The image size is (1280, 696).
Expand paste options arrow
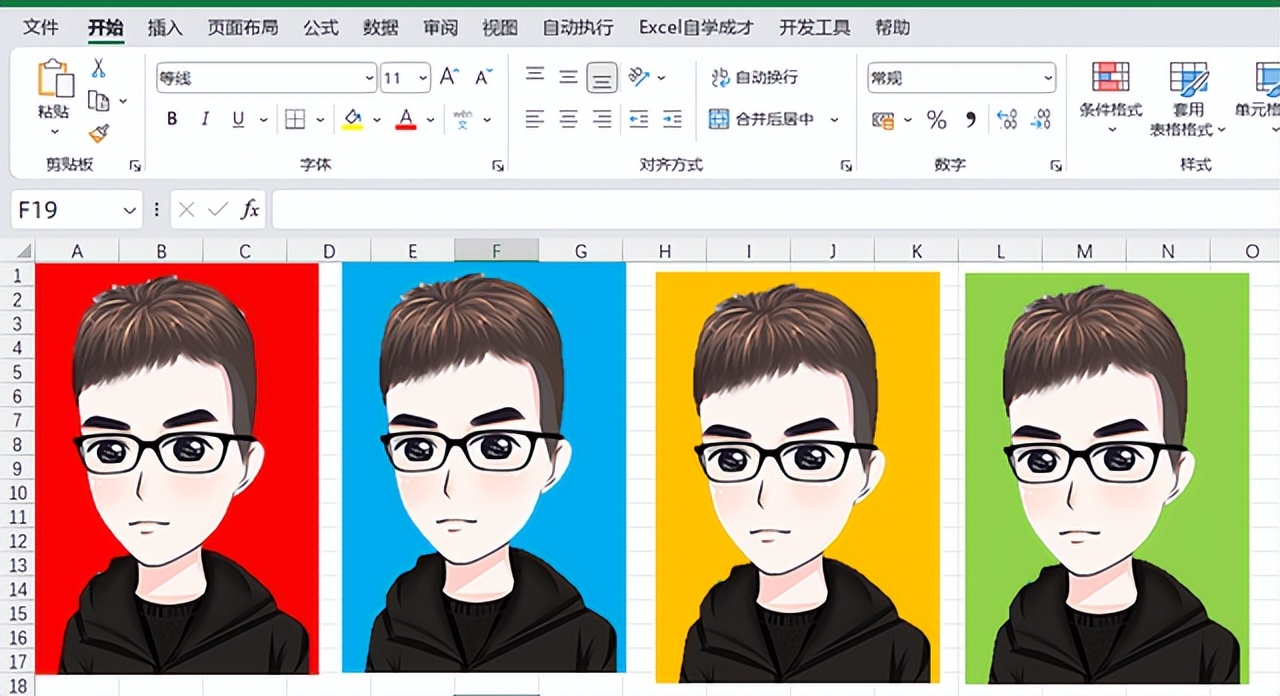(x=54, y=132)
